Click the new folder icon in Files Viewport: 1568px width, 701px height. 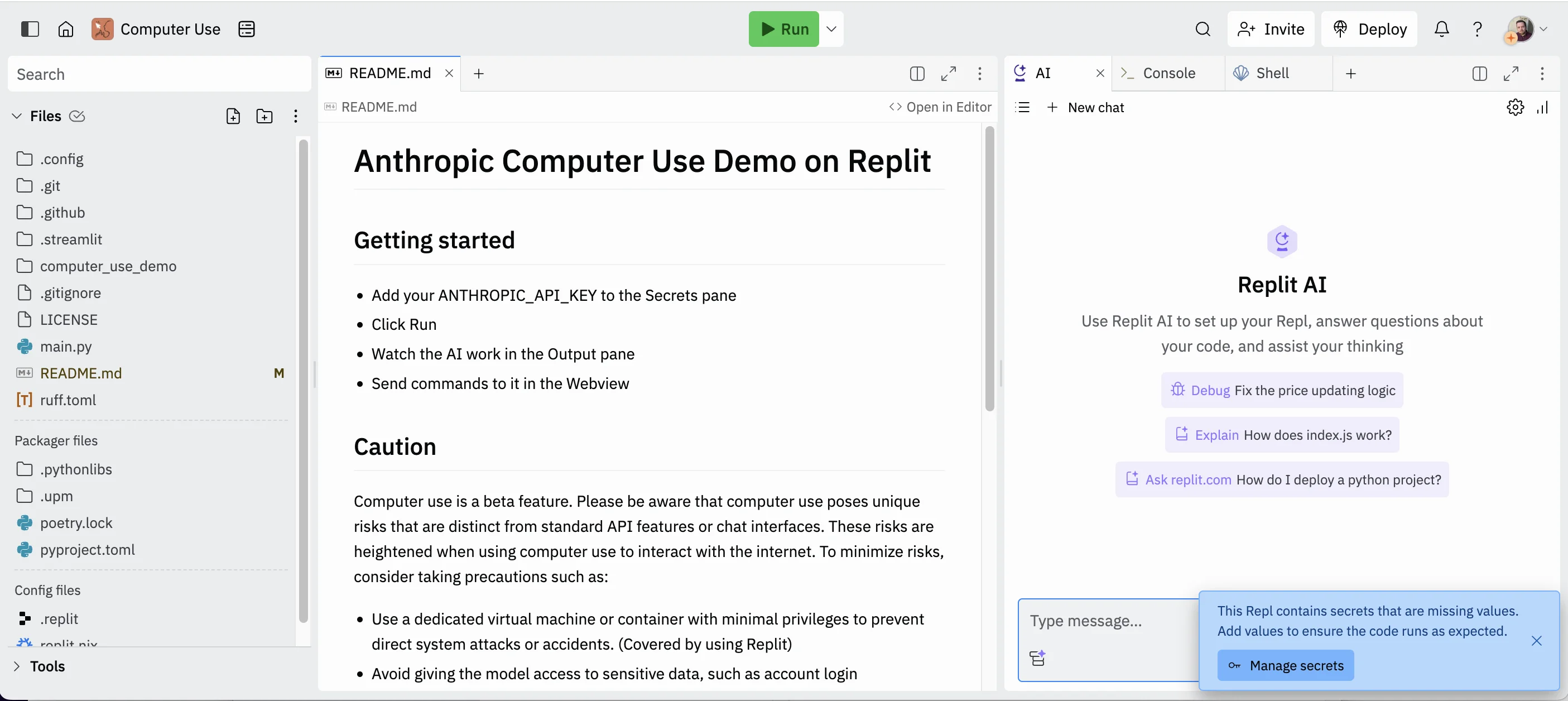[264, 116]
